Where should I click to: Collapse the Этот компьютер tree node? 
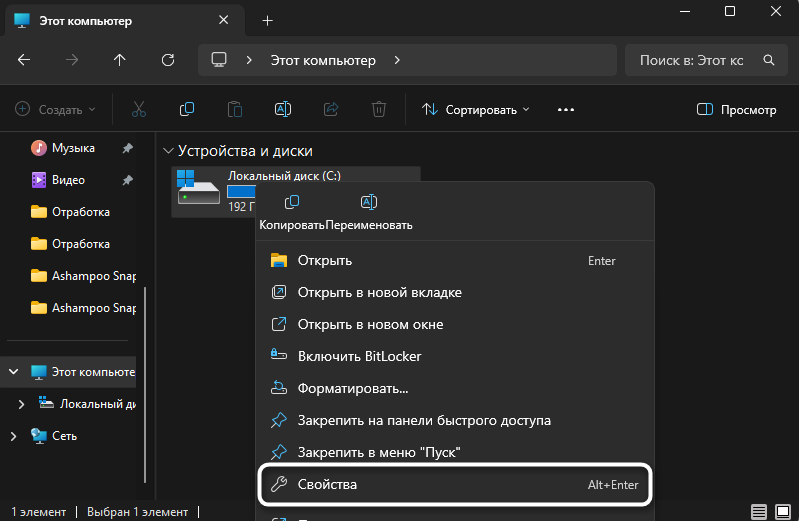13,372
